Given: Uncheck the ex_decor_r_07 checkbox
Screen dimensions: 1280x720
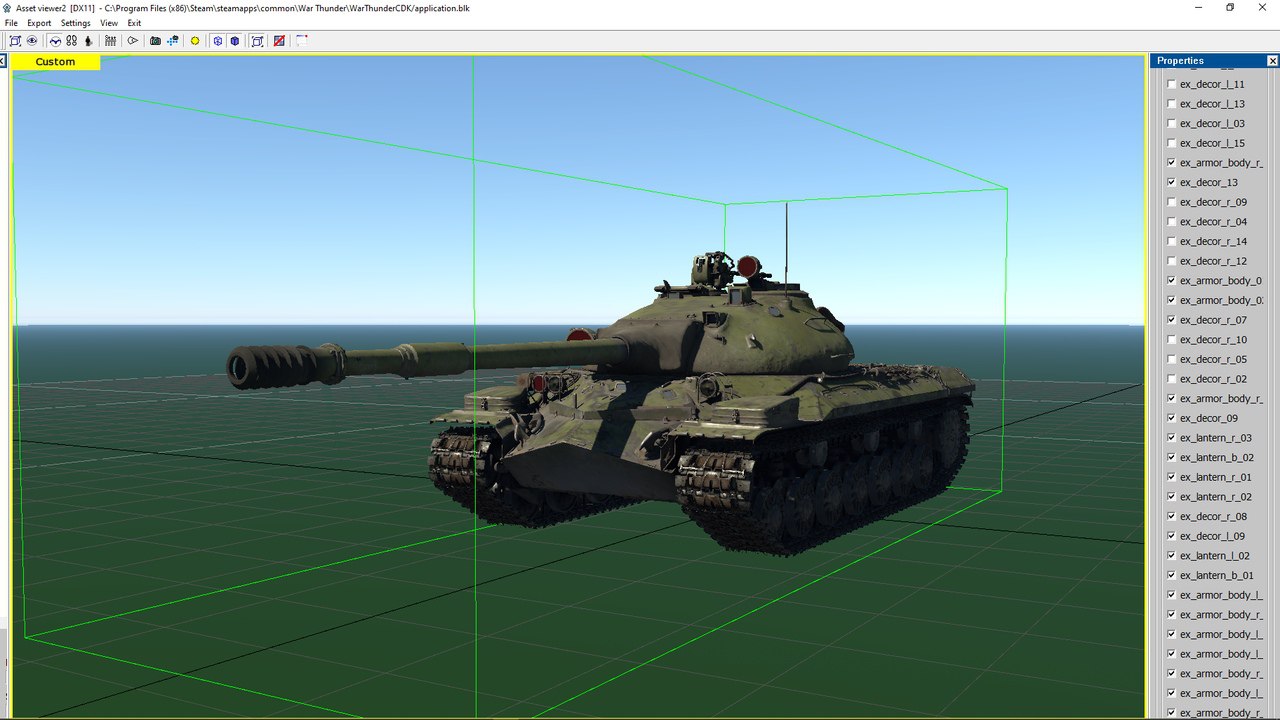Looking at the screenshot, I should (x=1172, y=320).
